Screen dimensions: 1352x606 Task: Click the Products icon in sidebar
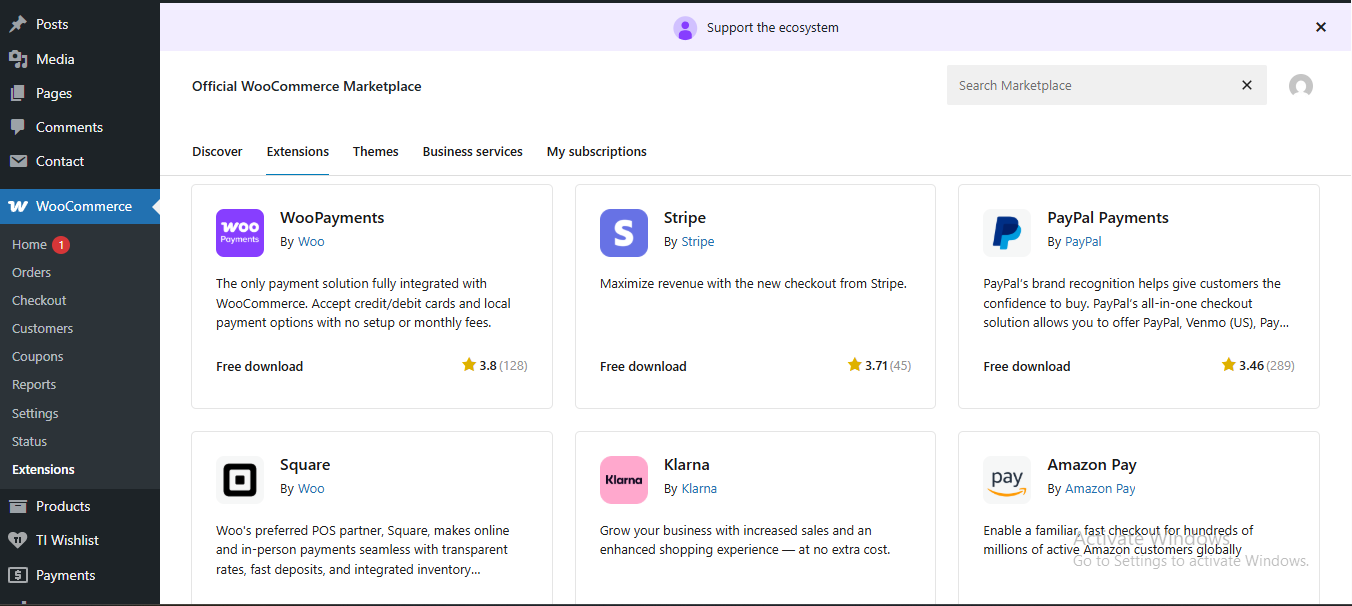(18, 506)
